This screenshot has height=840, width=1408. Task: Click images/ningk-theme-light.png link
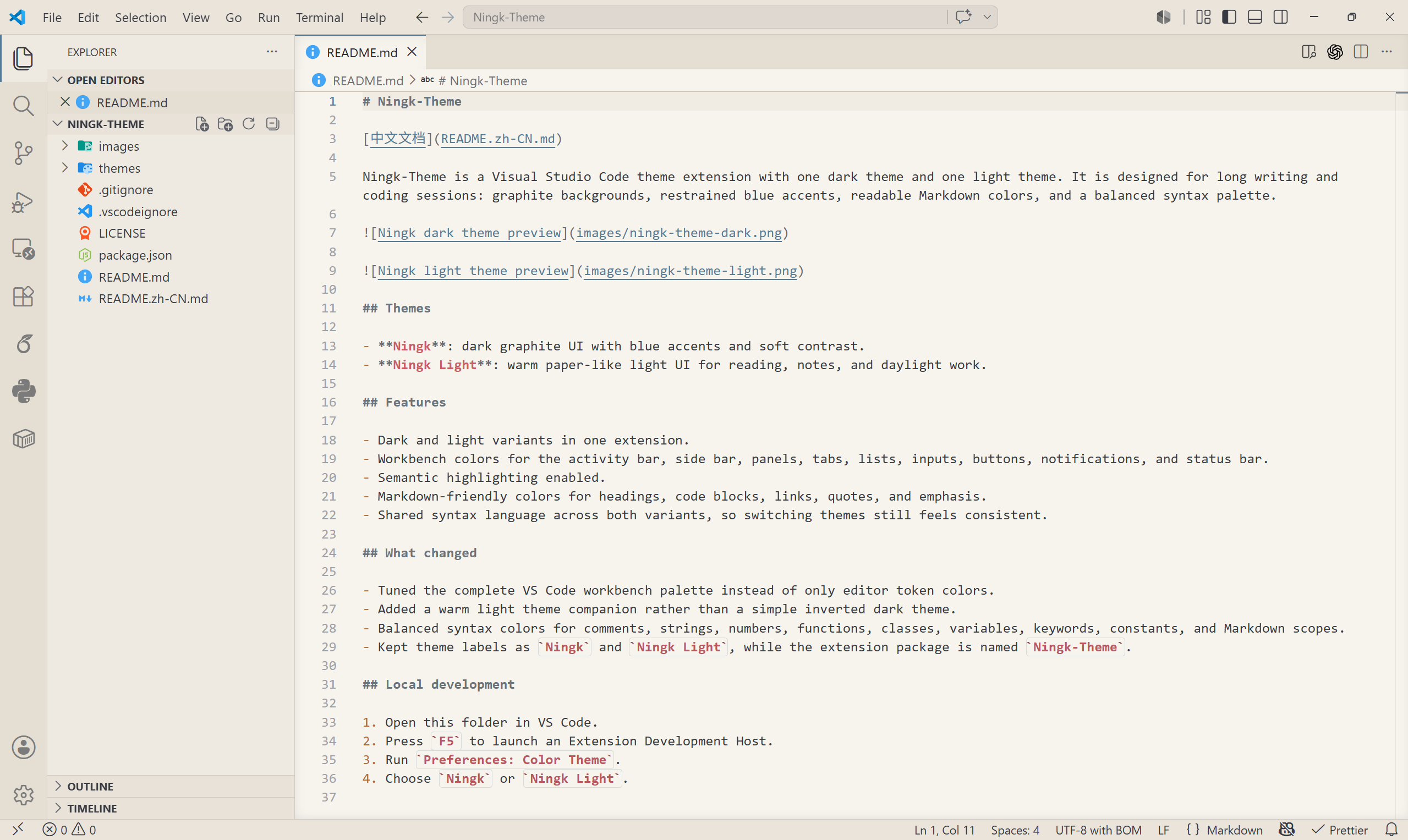click(689, 271)
